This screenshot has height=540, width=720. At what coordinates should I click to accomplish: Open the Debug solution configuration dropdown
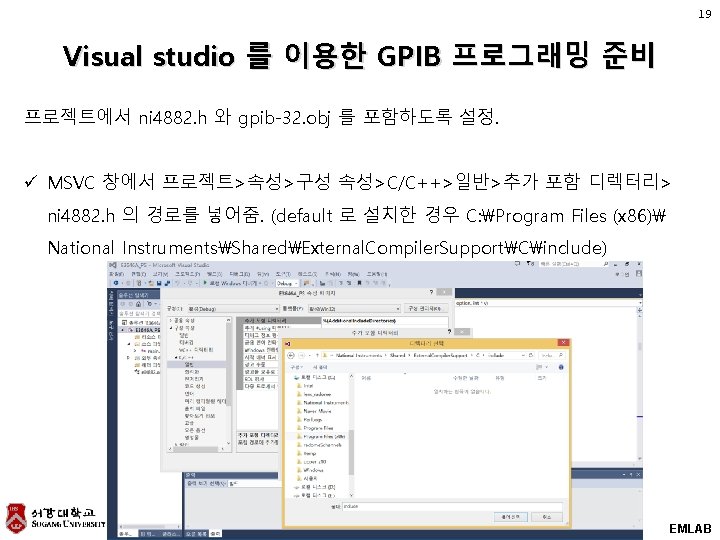[287, 283]
